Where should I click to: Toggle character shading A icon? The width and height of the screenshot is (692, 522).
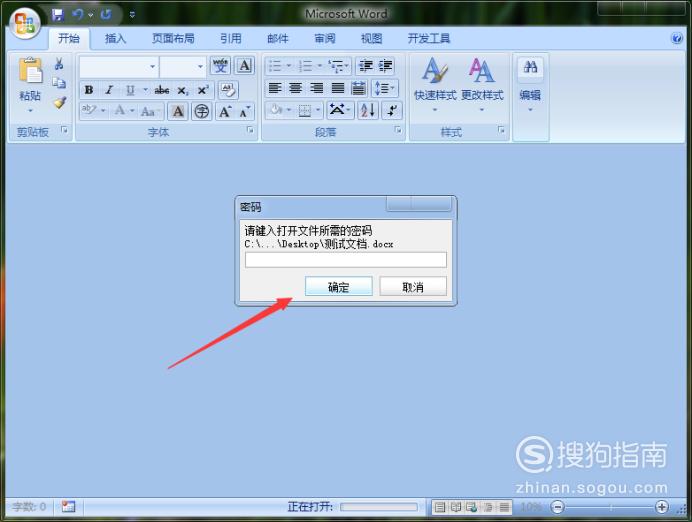click(178, 111)
